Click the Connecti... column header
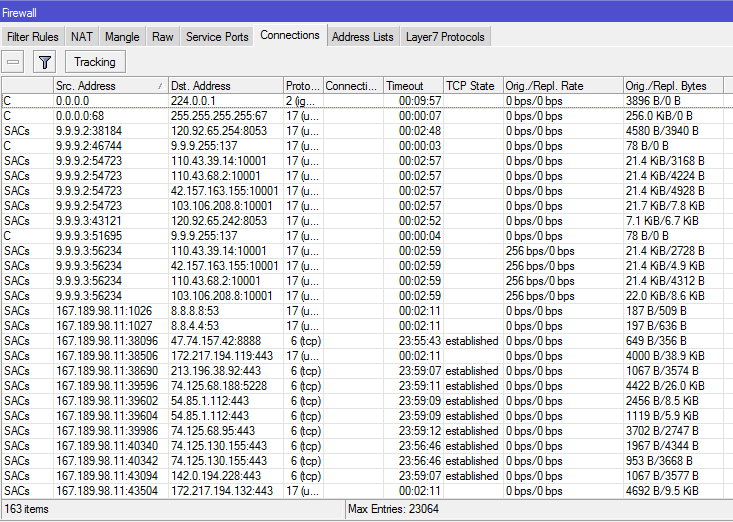Screen dimensions: 733x522 pos(353,86)
